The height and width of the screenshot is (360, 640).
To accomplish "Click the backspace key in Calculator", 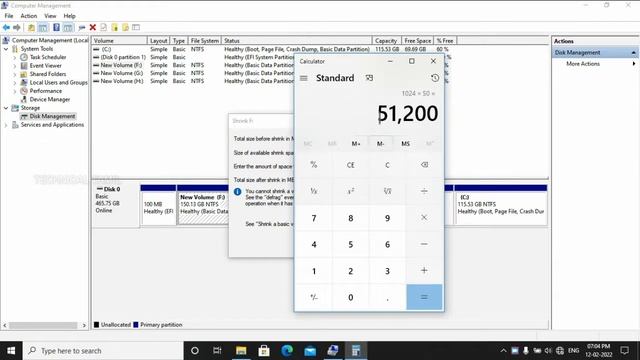I will (x=424, y=165).
